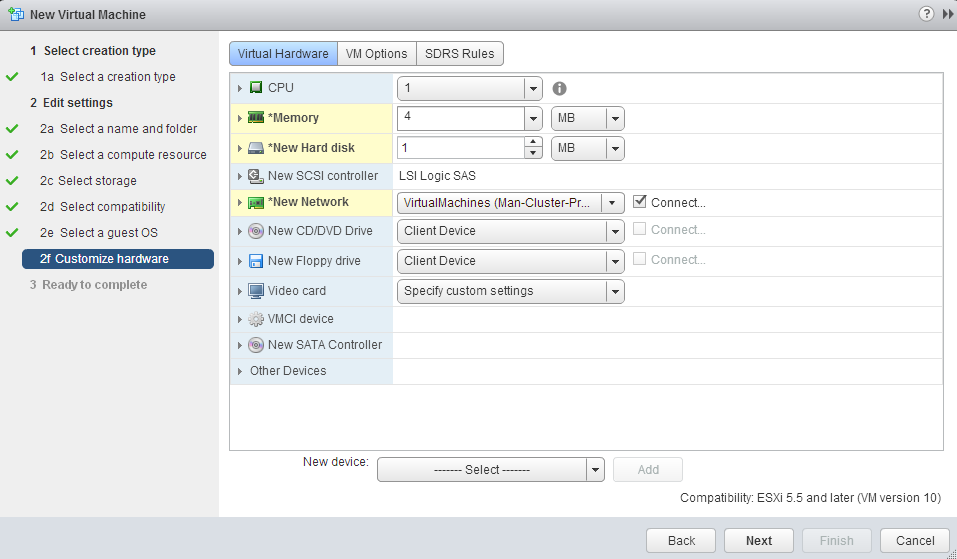957x559 pixels.
Task: Click the double-arrow icon in title bar
Action: 948,14
